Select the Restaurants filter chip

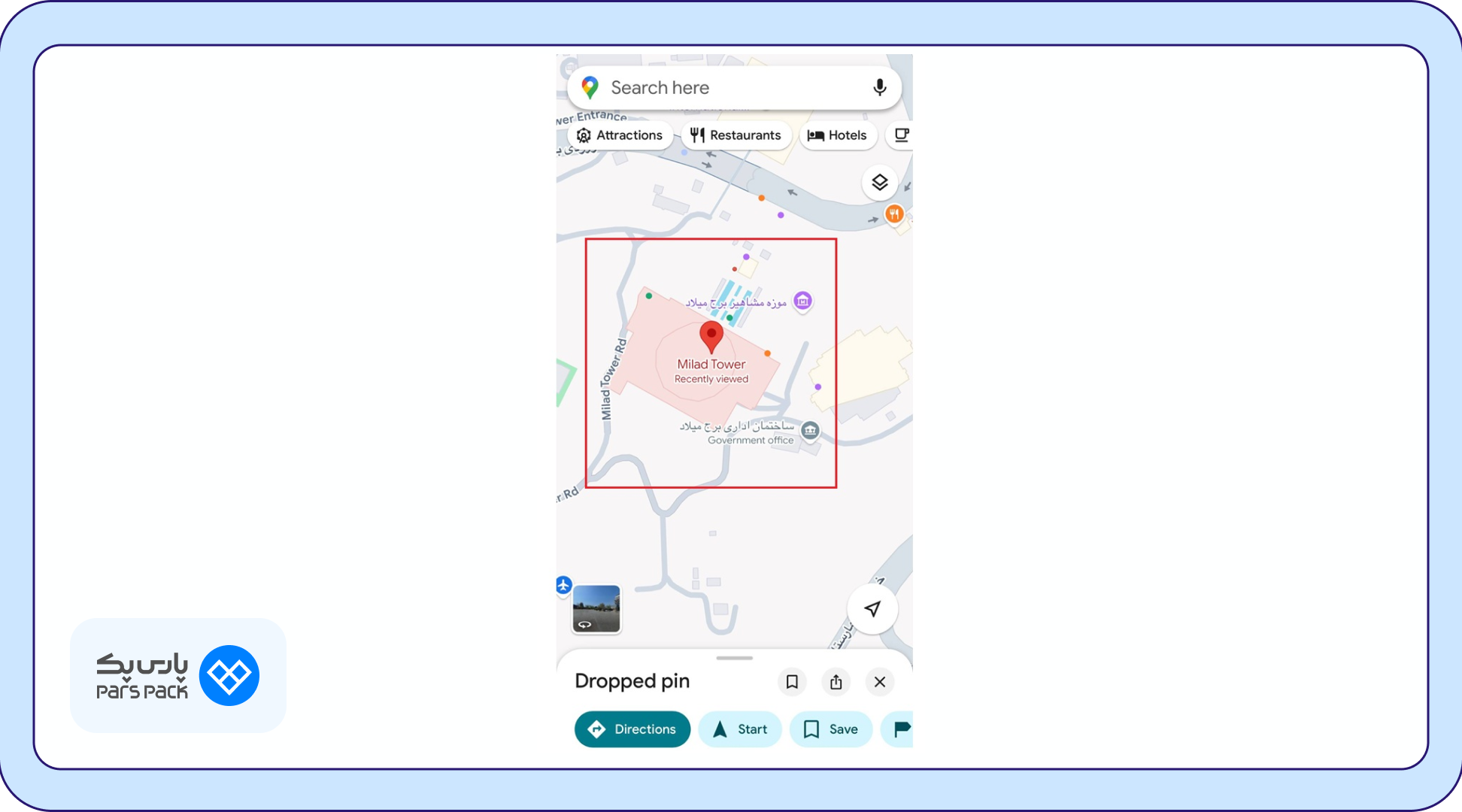coord(736,135)
